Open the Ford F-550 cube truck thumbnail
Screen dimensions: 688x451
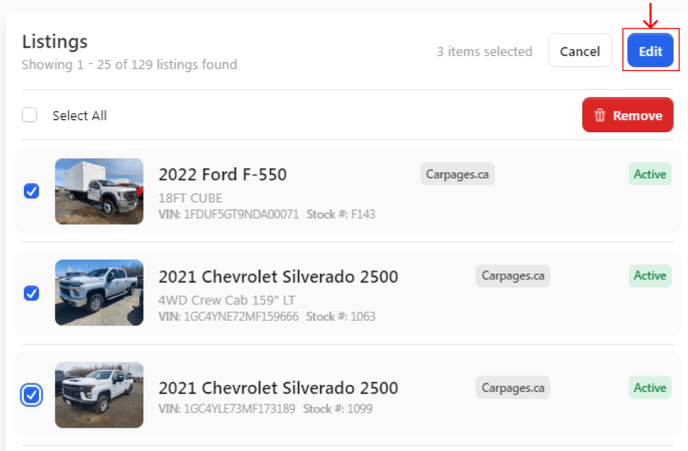[99, 190]
